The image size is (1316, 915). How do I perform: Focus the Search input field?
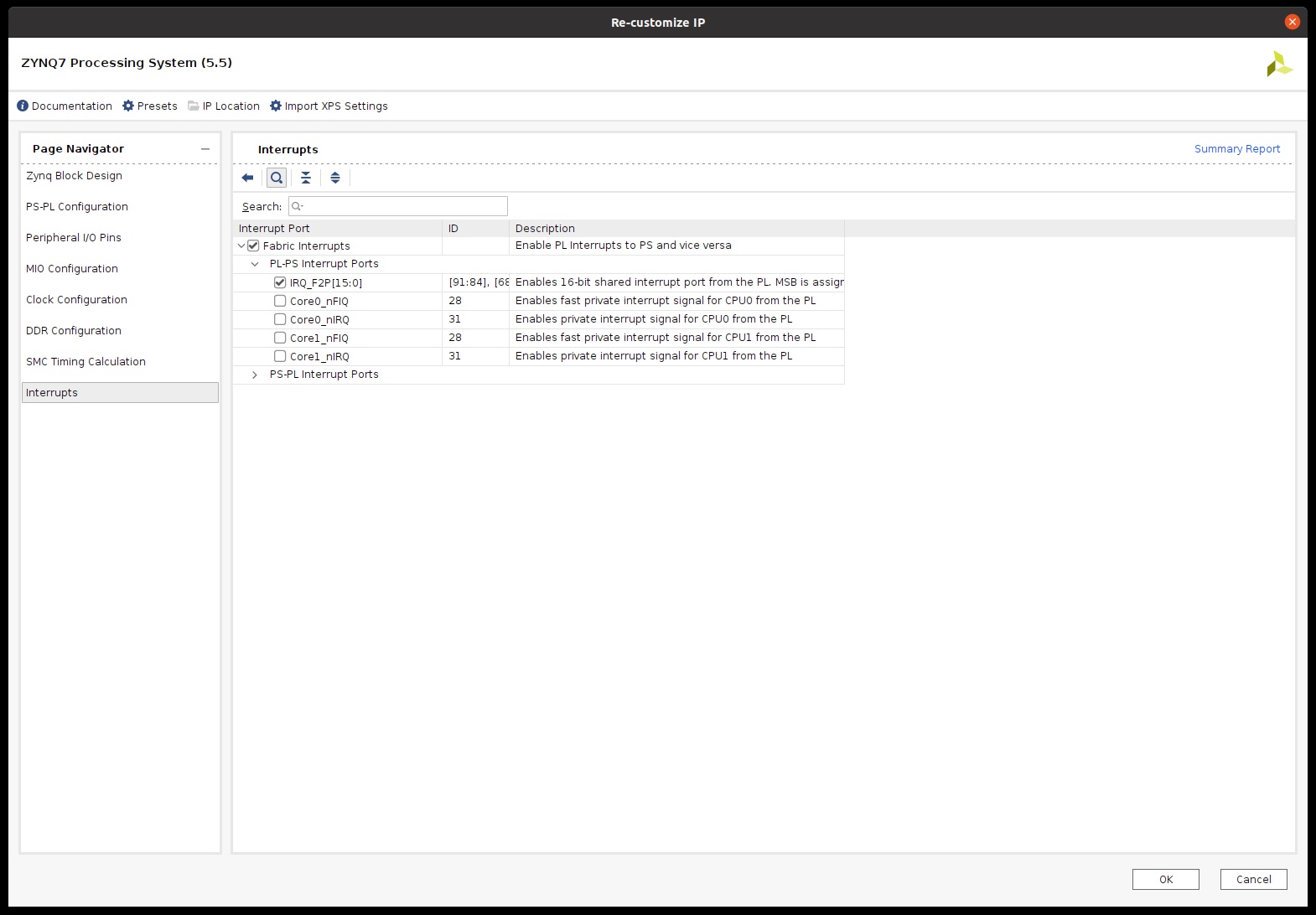click(398, 206)
